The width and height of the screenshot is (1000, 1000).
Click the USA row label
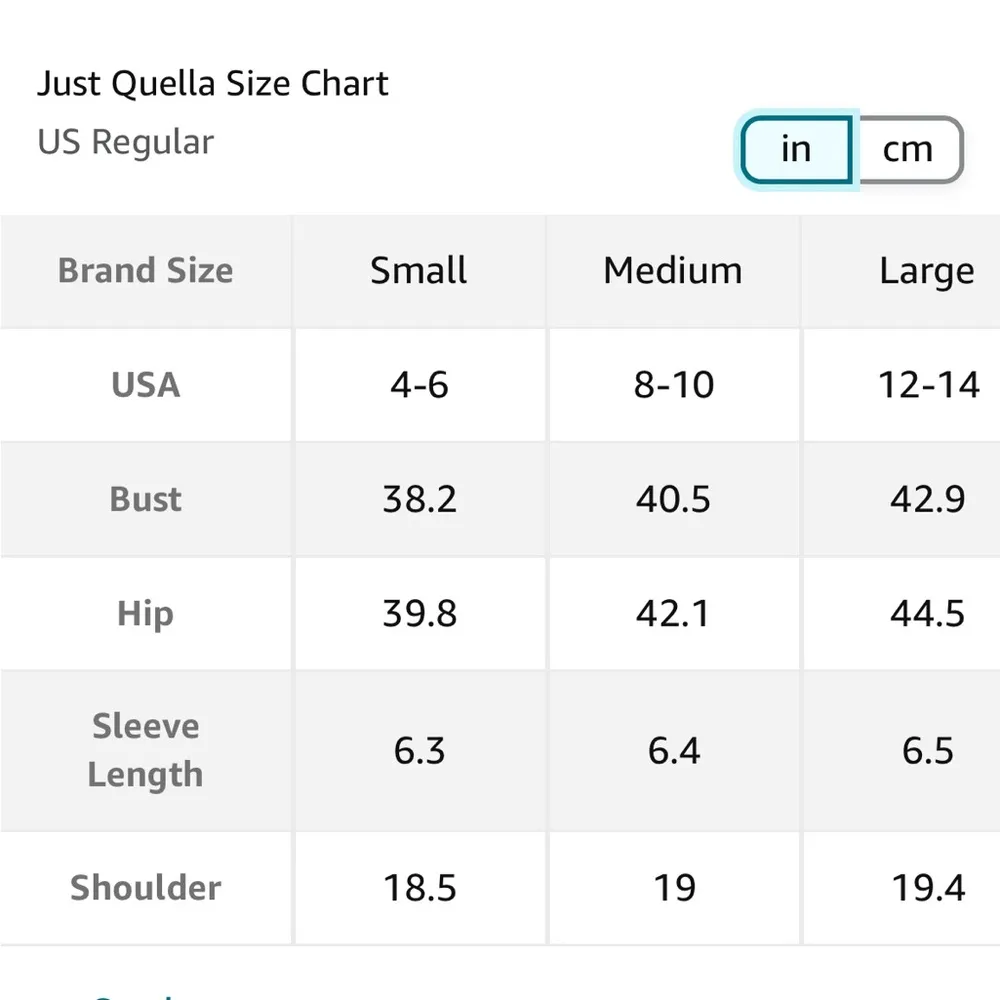click(x=146, y=385)
